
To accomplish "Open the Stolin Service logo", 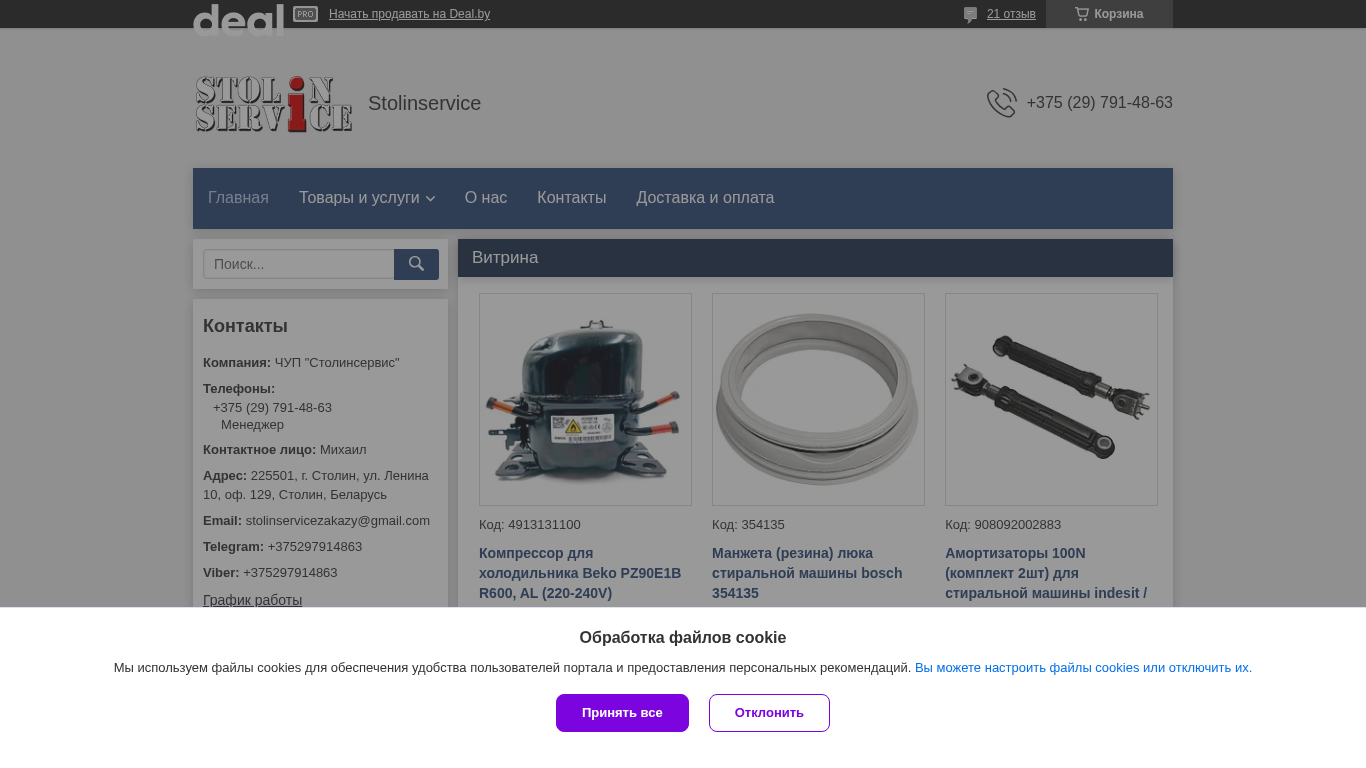I will pos(273,103).
